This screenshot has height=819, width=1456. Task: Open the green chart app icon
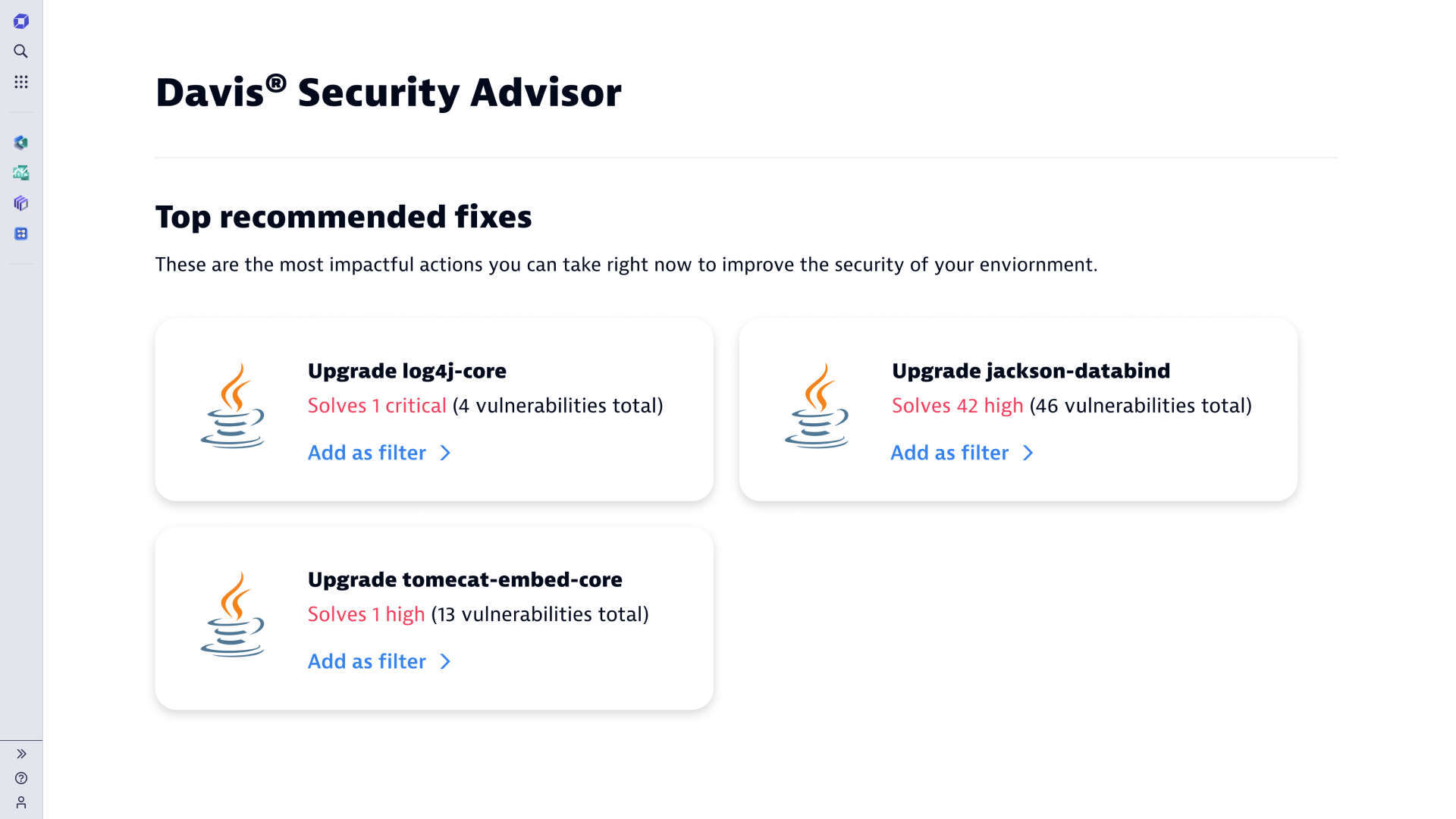[21, 173]
